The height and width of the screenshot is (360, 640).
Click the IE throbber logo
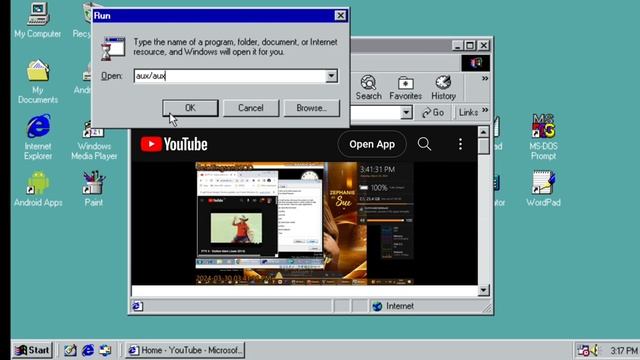[x=476, y=63]
